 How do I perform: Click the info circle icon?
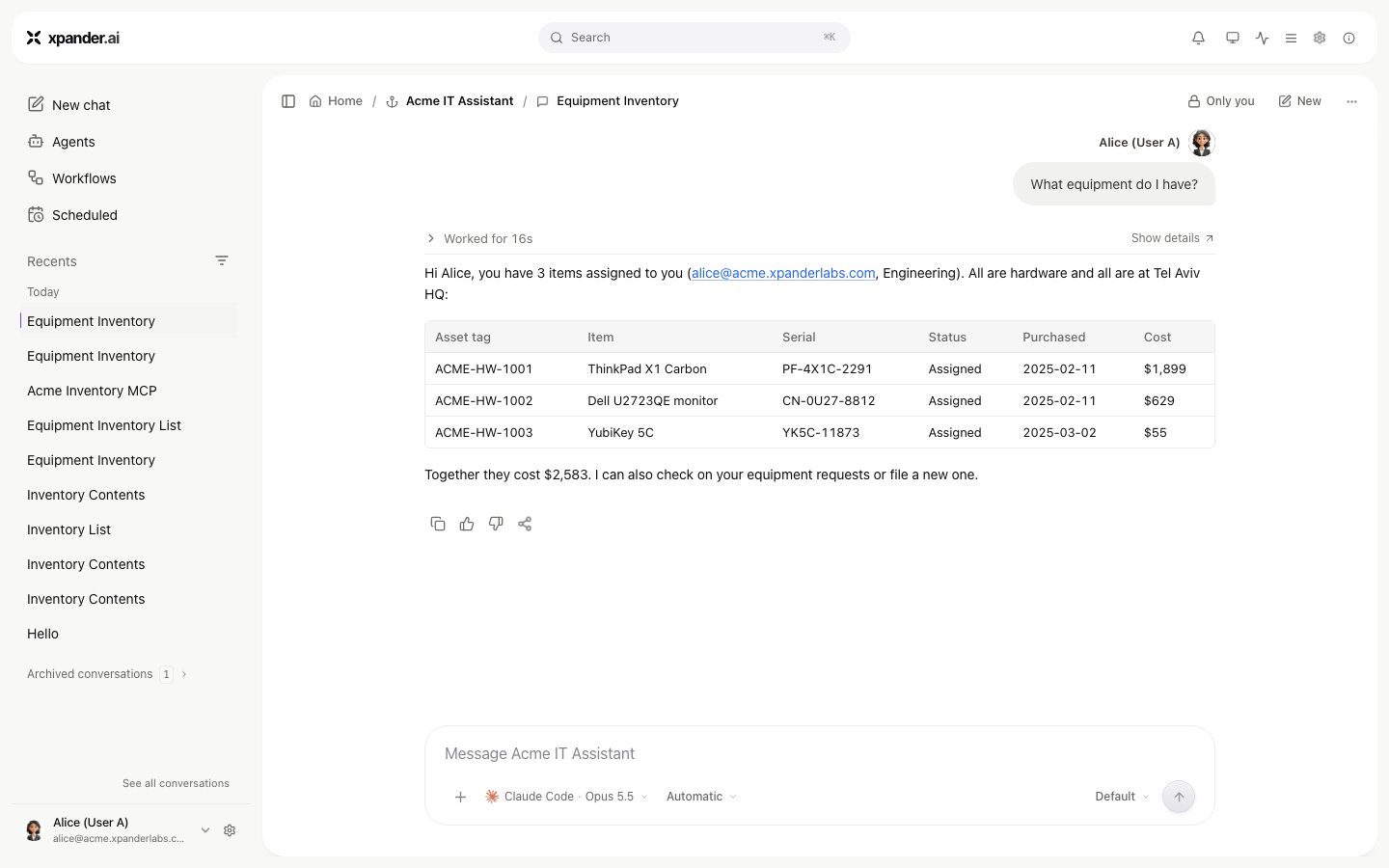coord(1348,38)
